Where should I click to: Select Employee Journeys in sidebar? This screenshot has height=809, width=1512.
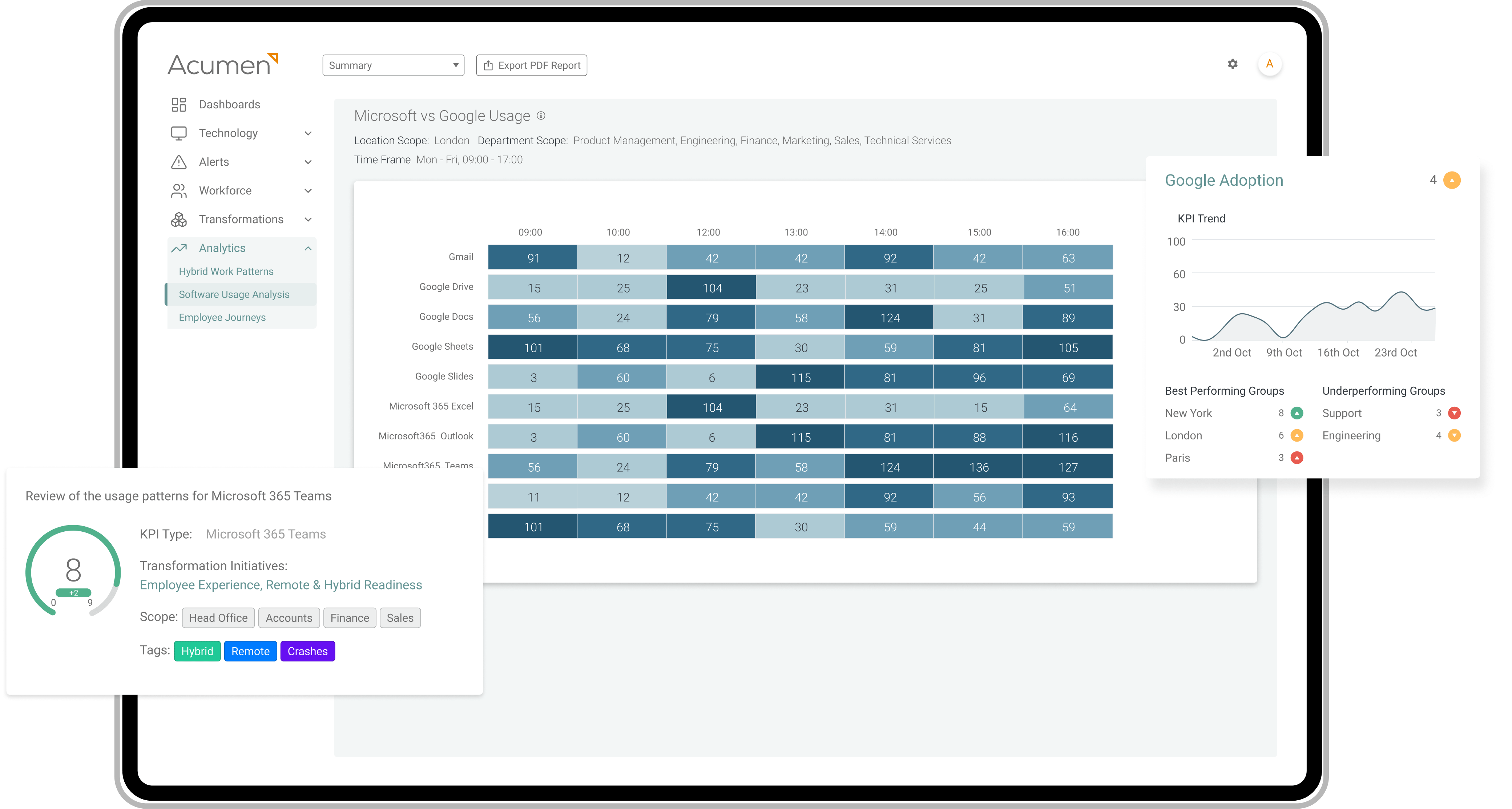pyautogui.click(x=222, y=317)
